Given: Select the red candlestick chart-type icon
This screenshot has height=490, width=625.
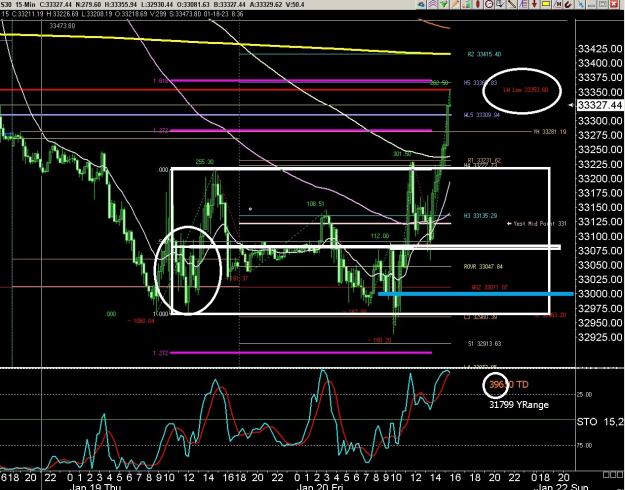Looking at the screenshot, I should pos(478,4).
